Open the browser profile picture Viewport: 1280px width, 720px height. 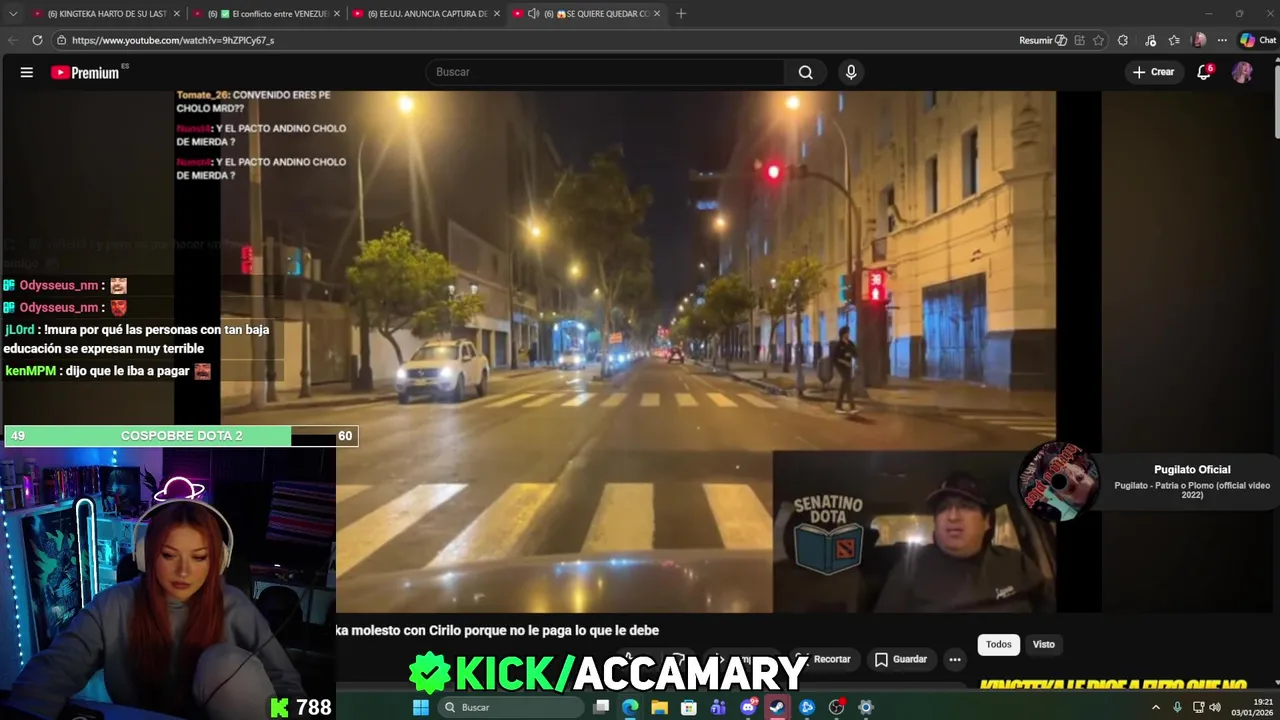coord(1200,40)
